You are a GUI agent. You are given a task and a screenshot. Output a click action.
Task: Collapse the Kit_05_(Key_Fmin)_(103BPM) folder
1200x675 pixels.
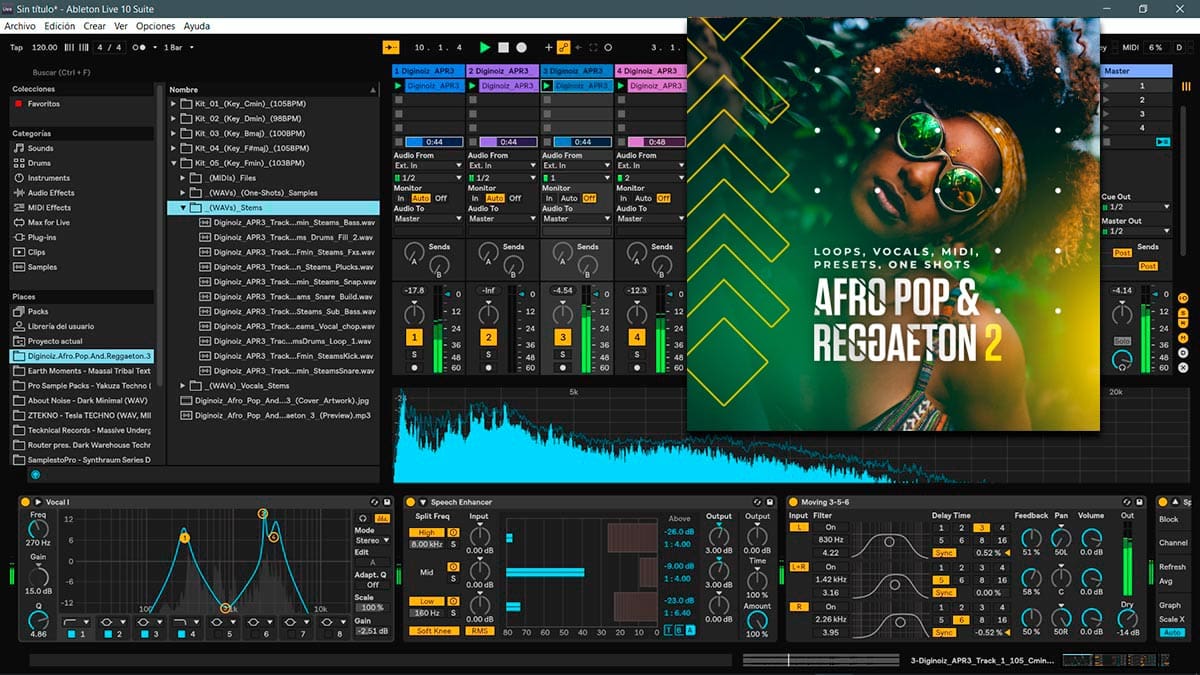pyautogui.click(x=173, y=163)
